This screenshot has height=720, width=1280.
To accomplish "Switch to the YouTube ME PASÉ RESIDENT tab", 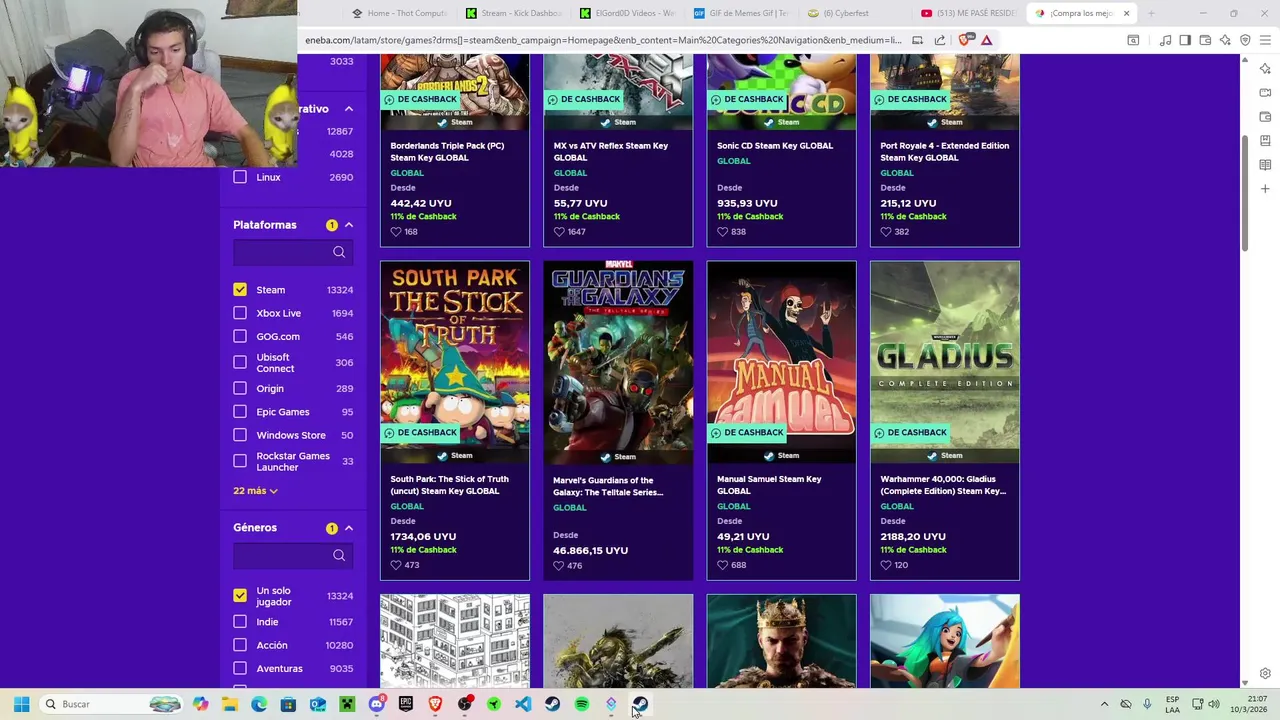I will tap(970, 13).
